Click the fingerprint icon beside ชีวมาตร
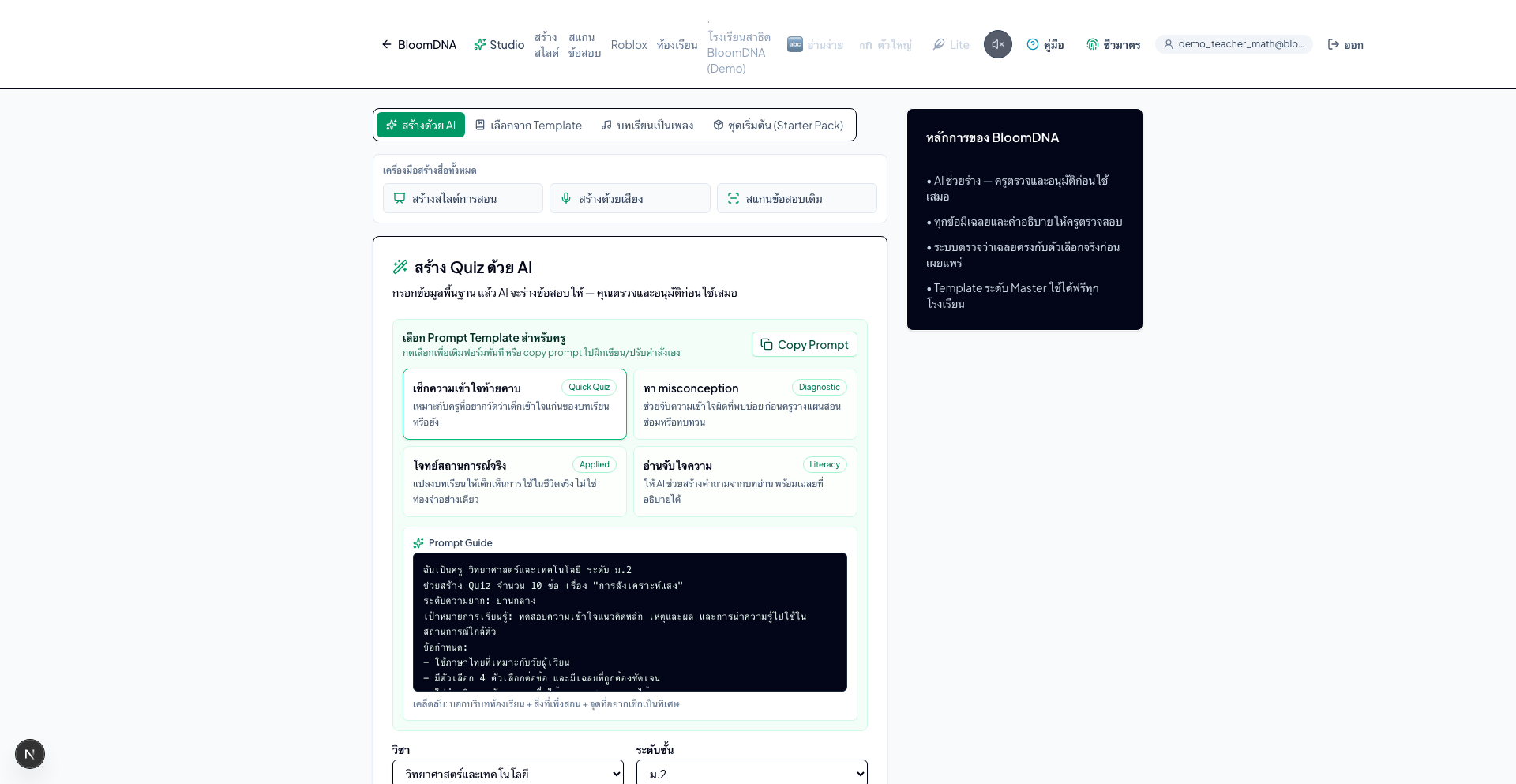Viewport: 1516px width, 784px height. (x=1093, y=44)
